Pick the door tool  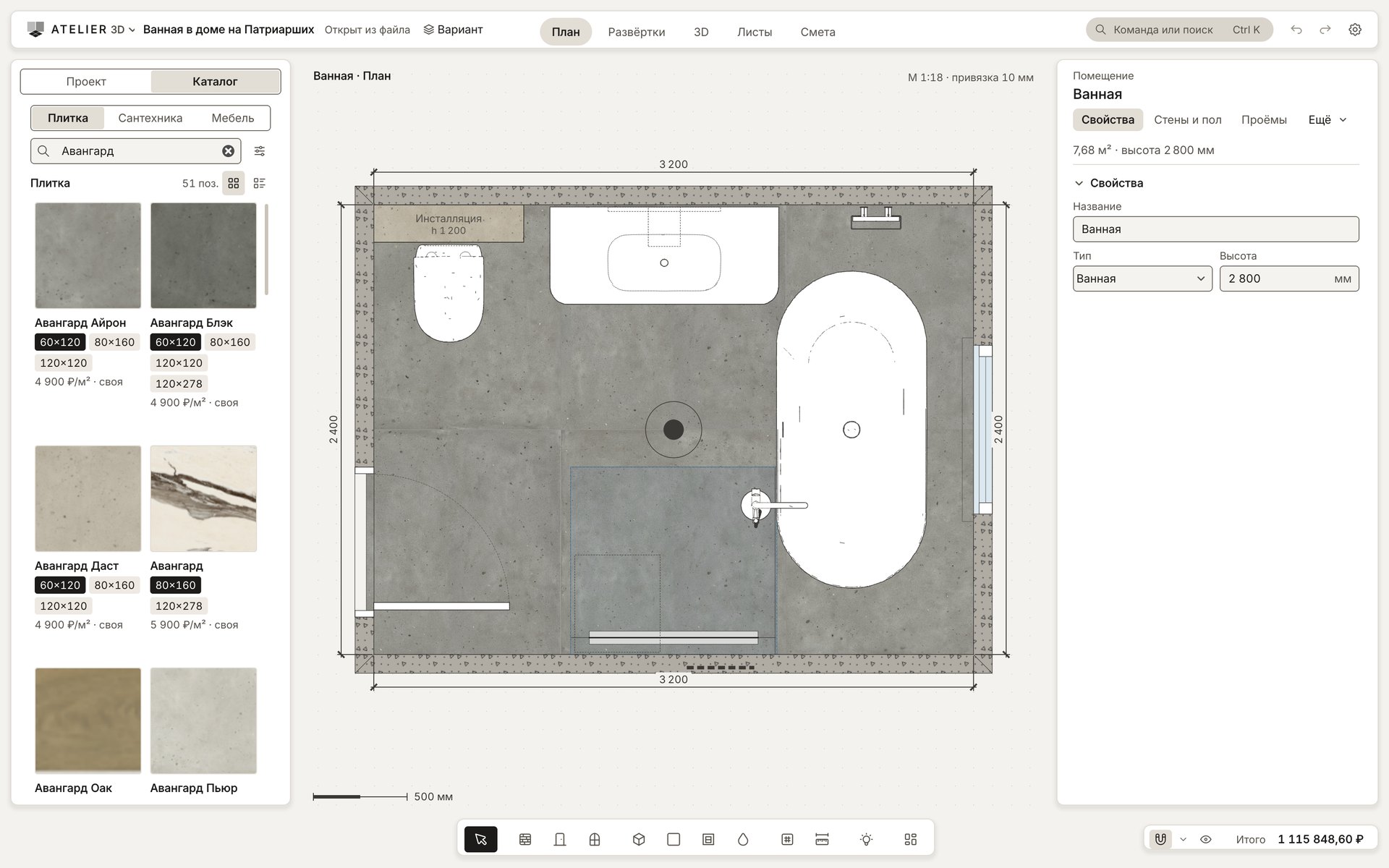(560, 839)
